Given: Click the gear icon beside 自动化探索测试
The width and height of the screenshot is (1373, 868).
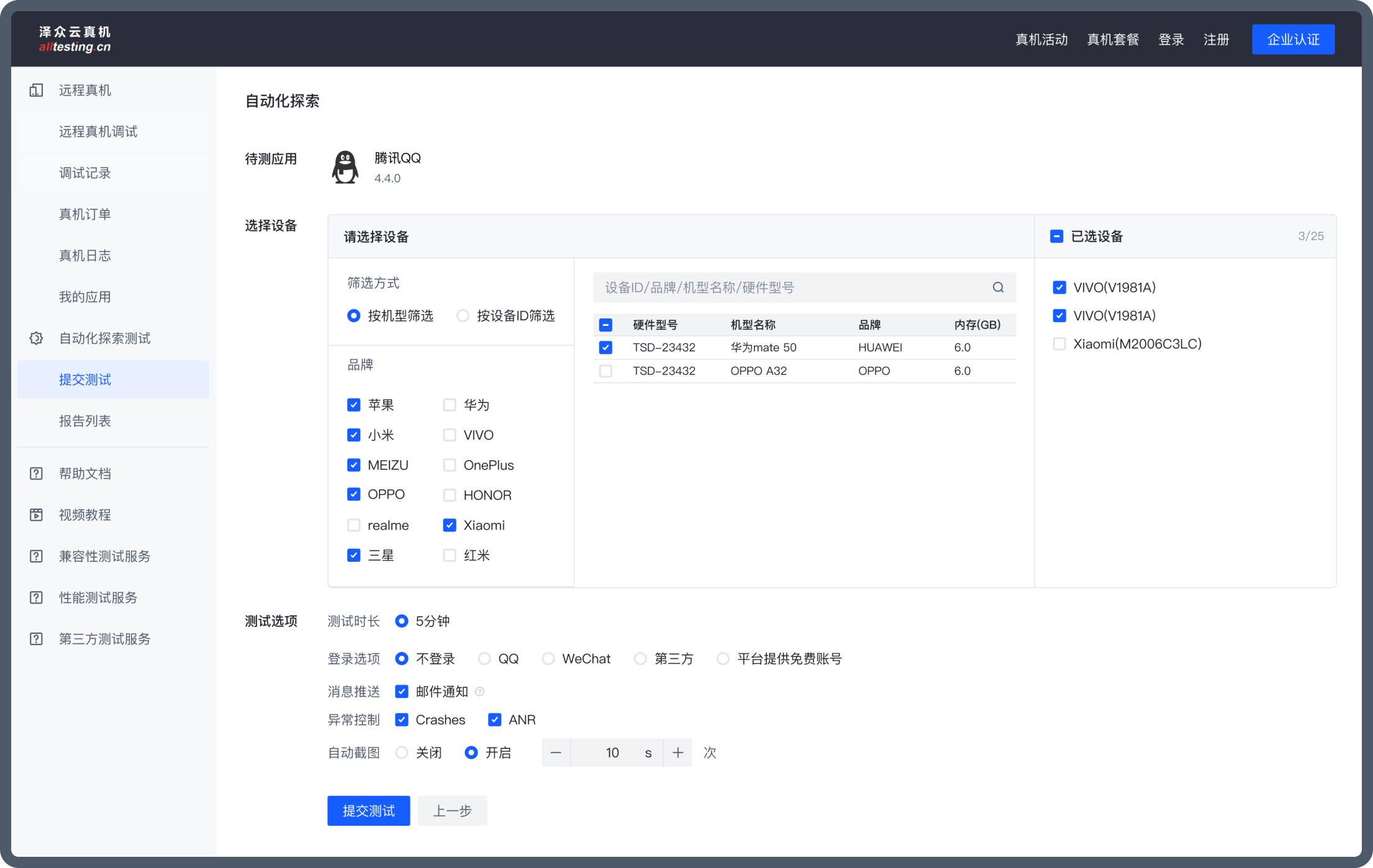Looking at the screenshot, I should (x=36, y=338).
